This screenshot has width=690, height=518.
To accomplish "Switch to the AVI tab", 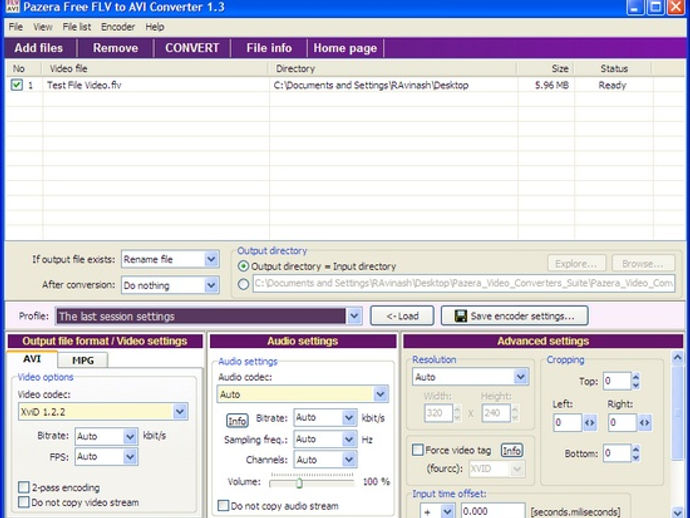I will point(32,359).
